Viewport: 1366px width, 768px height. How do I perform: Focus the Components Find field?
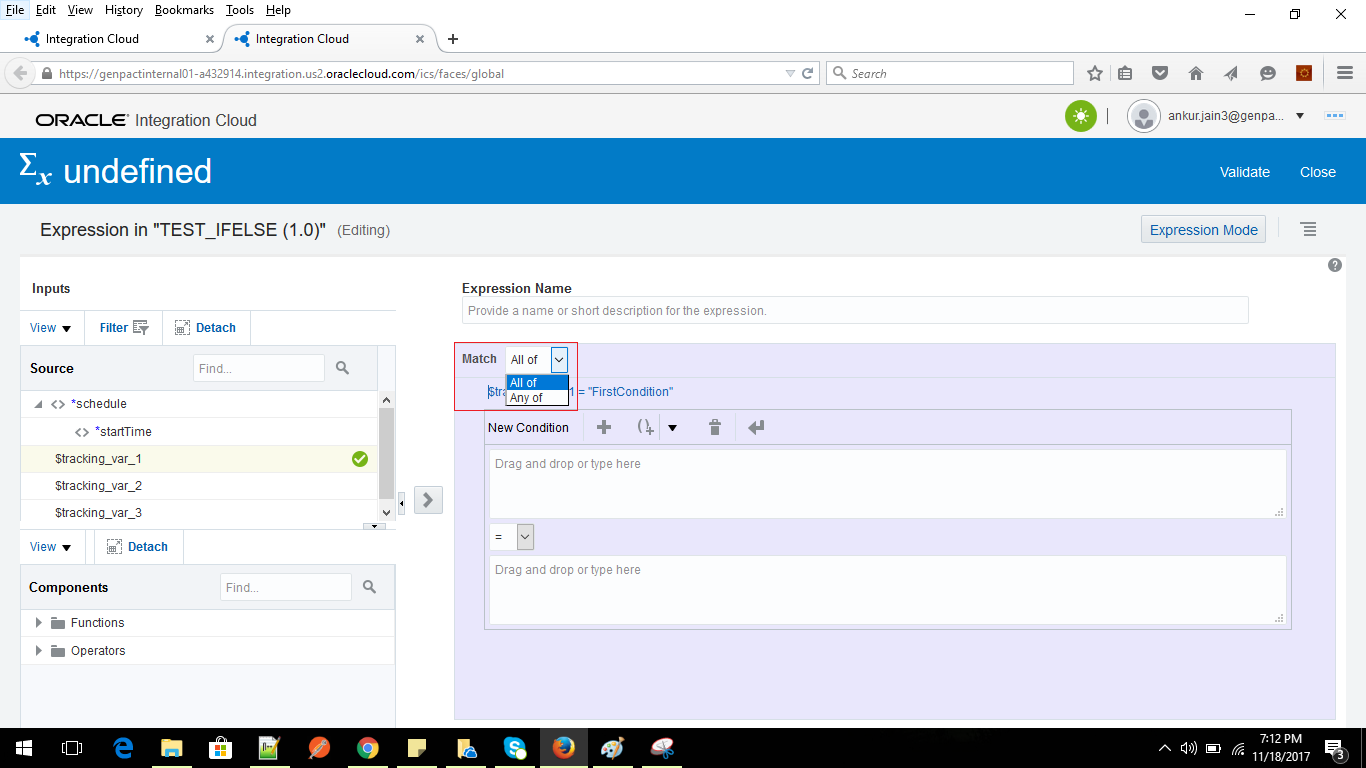pos(286,587)
